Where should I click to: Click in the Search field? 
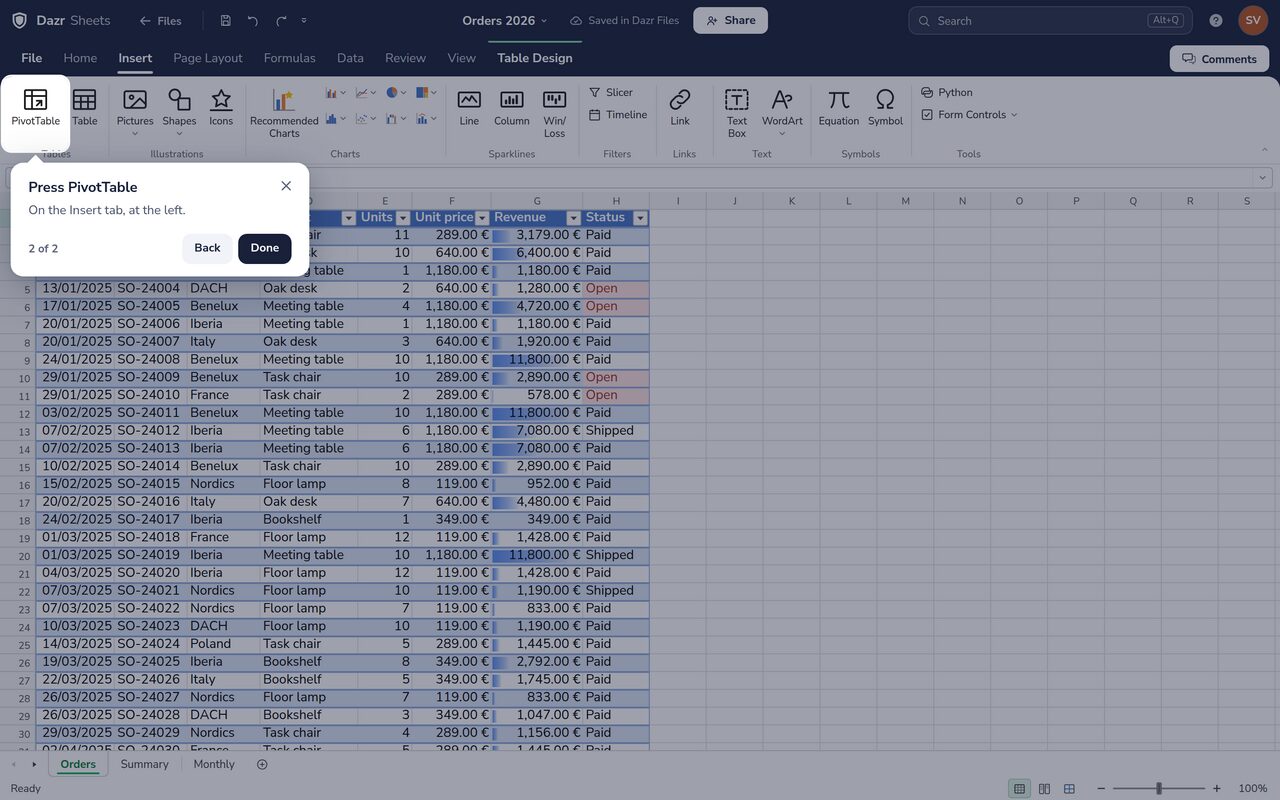(x=1051, y=21)
